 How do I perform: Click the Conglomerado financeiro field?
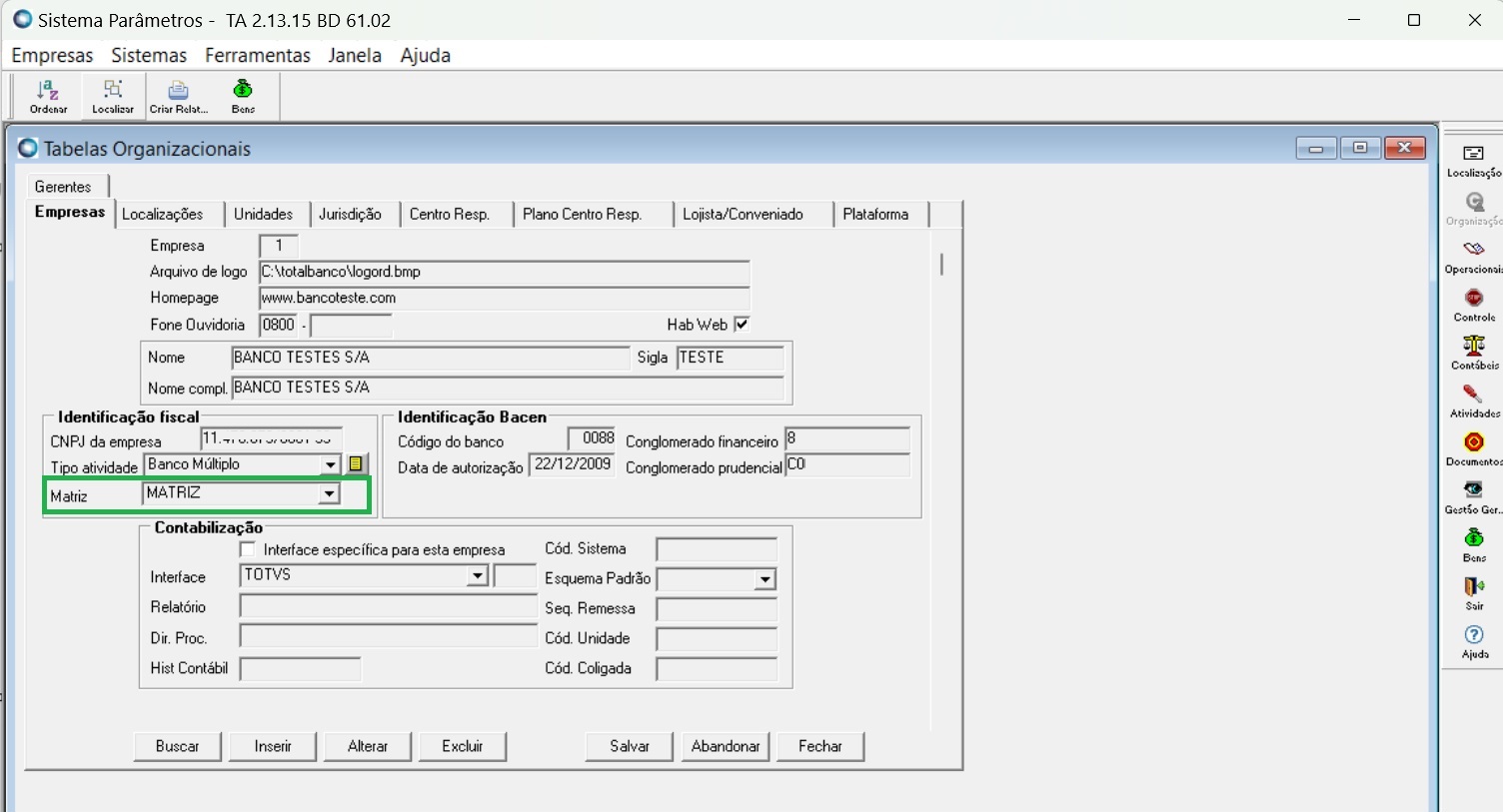847,438
